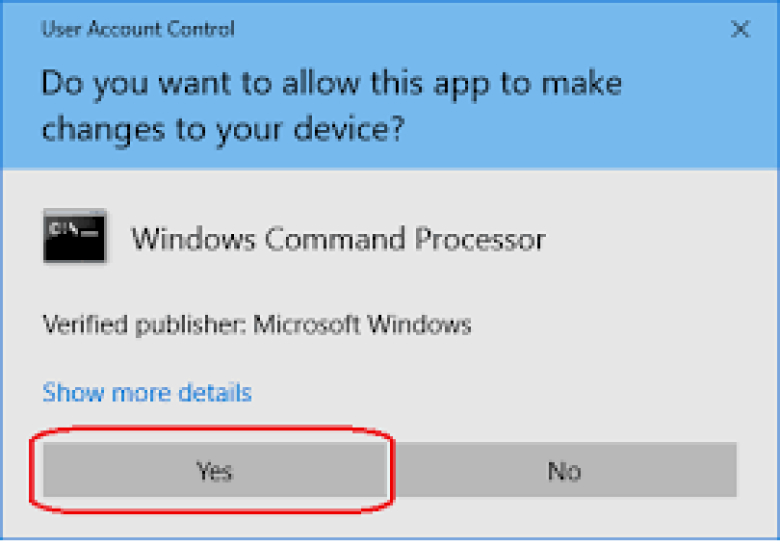Click the Verified publisher Microsoft Windows line
The width and height of the screenshot is (780, 541).
click(257, 325)
